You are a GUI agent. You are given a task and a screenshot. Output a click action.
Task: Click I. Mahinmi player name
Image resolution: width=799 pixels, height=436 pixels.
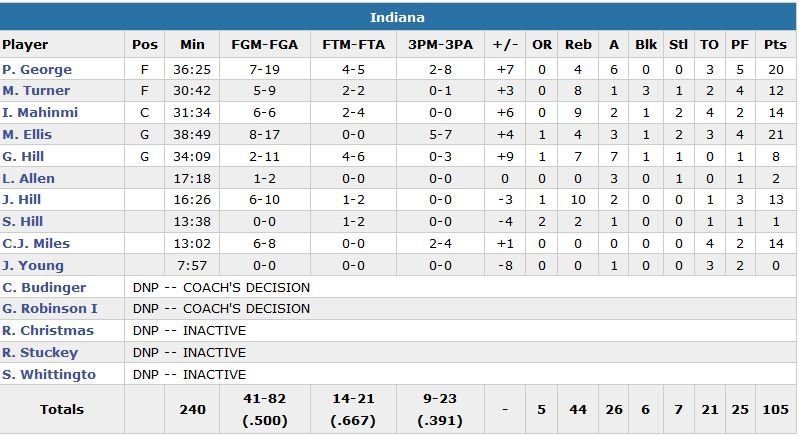point(39,113)
